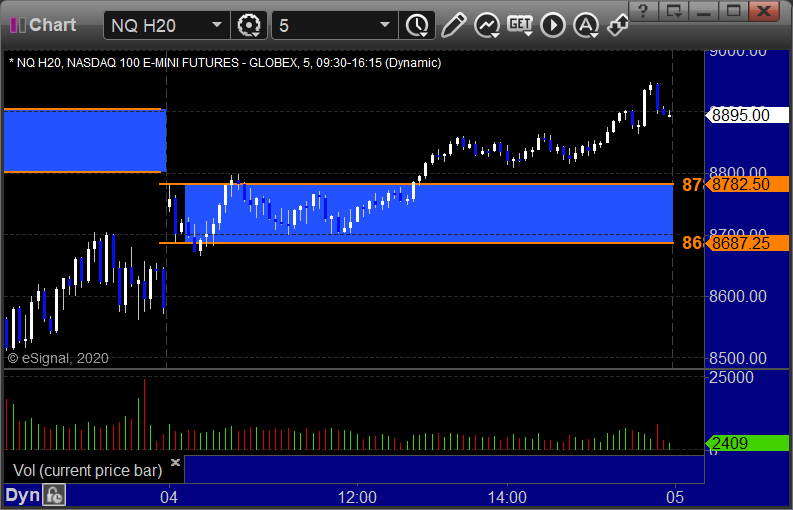Click the 8600.00 price axis label
Screen dimensions: 793x510
tap(737, 296)
